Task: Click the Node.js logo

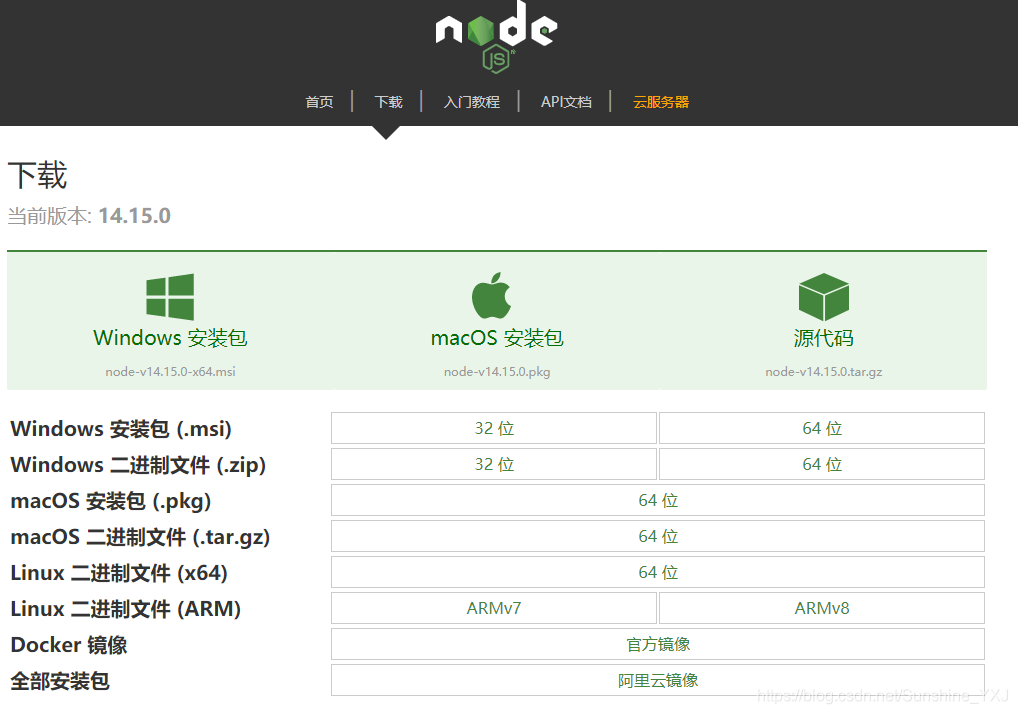Action: tap(496, 37)
